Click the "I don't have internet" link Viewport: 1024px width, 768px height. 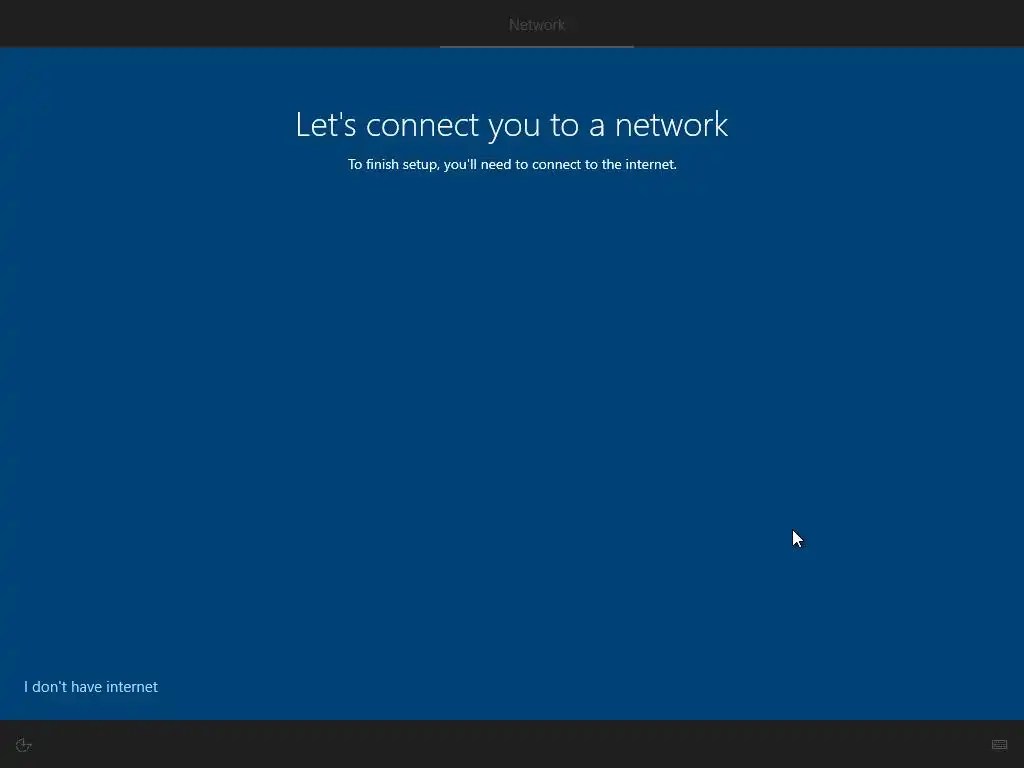[91, 687]
